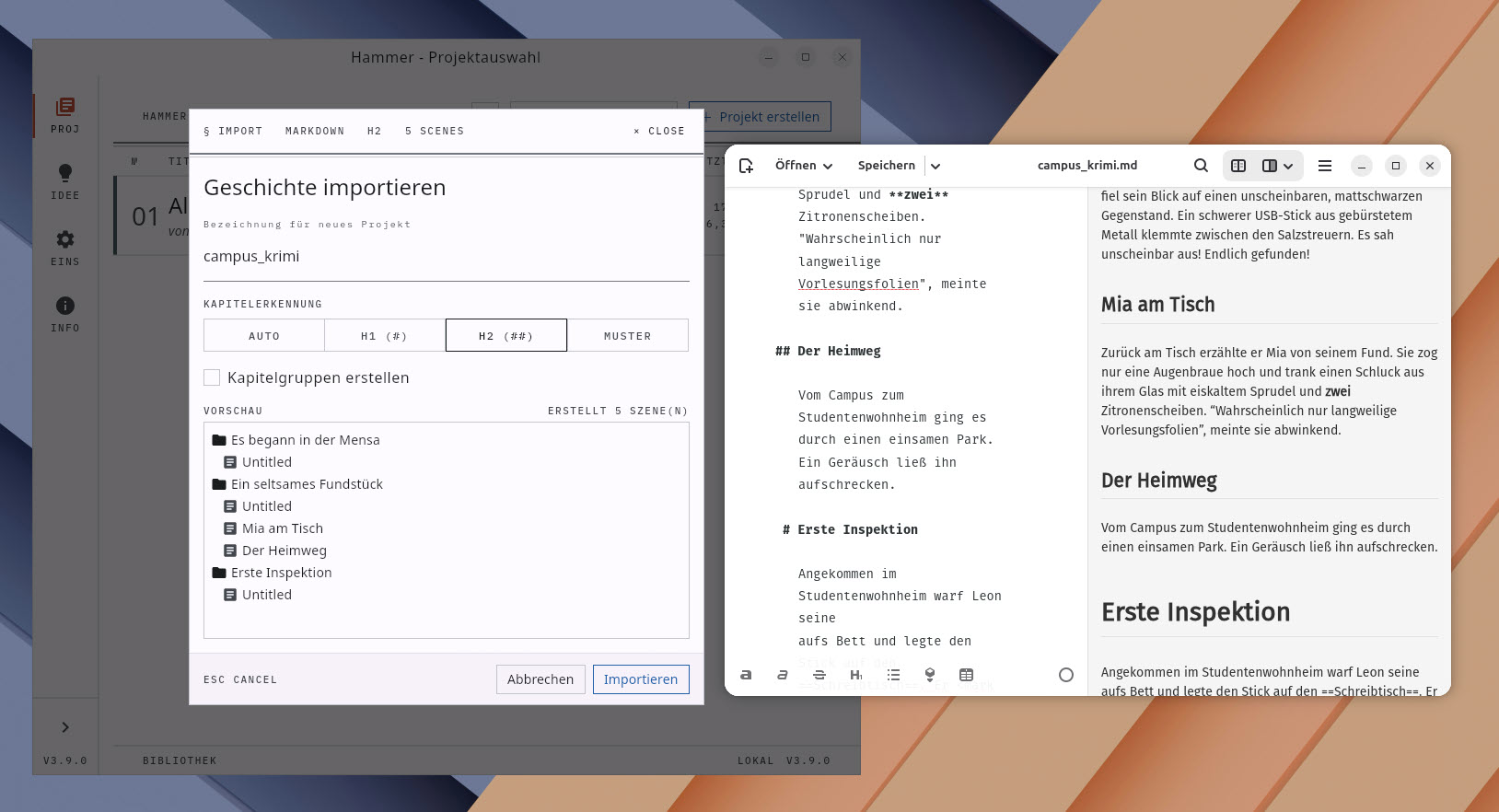Open the block insert icon in the editor toolbar
This screenshot has width=1499, height=812.
click(x=930, y=675)
